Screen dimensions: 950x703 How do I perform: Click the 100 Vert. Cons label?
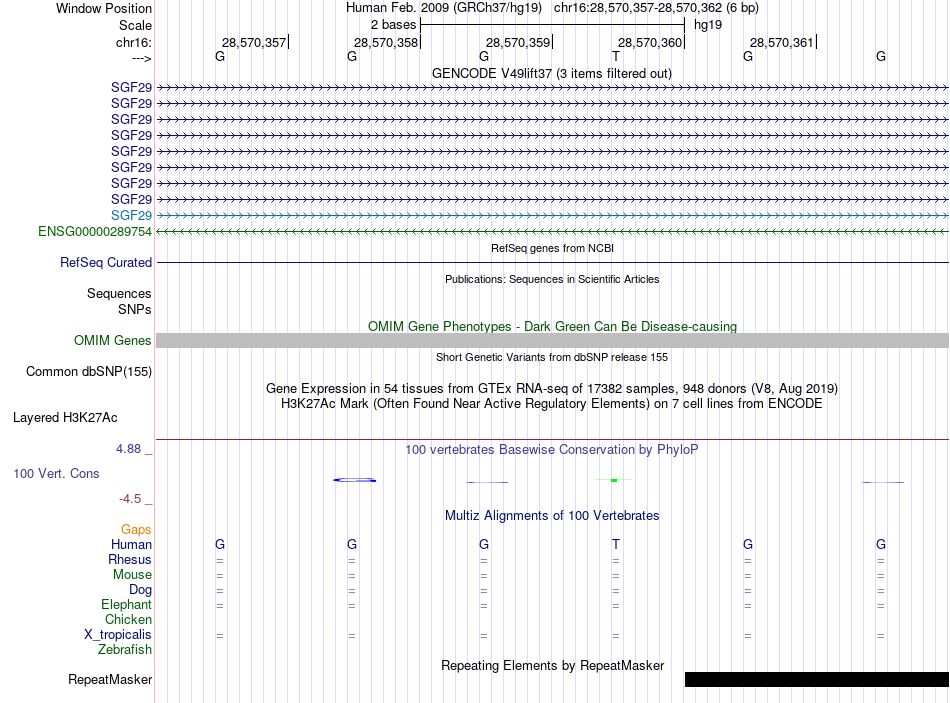(x=56, y=473)
